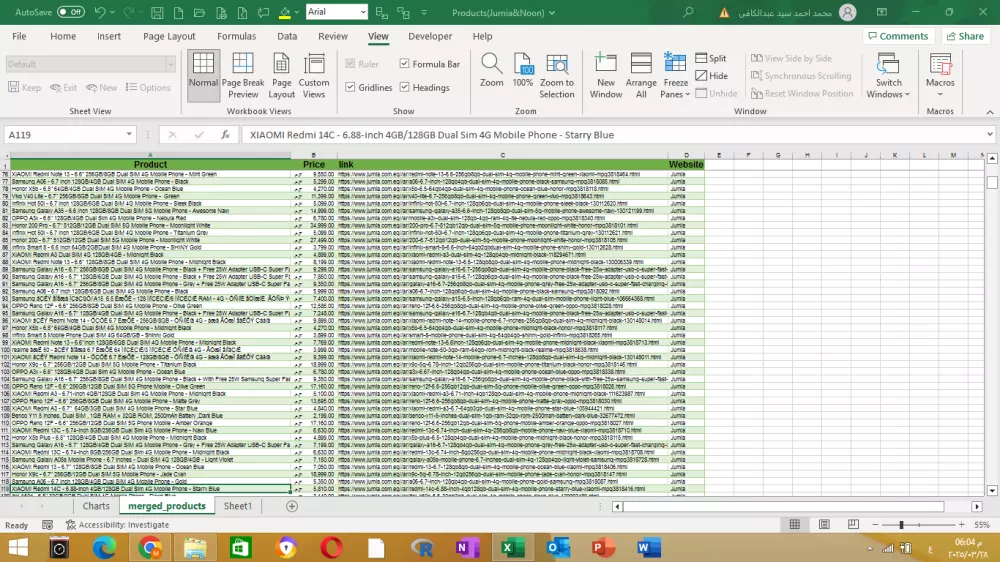Click the Save icon in title bar
The height and width of the screenshot is (562, 1000).
(157, 12)
